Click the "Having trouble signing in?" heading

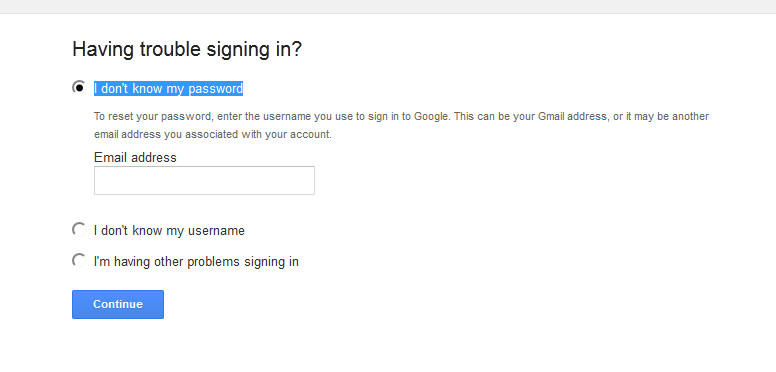pyautogui.click(x=187, y=50)
